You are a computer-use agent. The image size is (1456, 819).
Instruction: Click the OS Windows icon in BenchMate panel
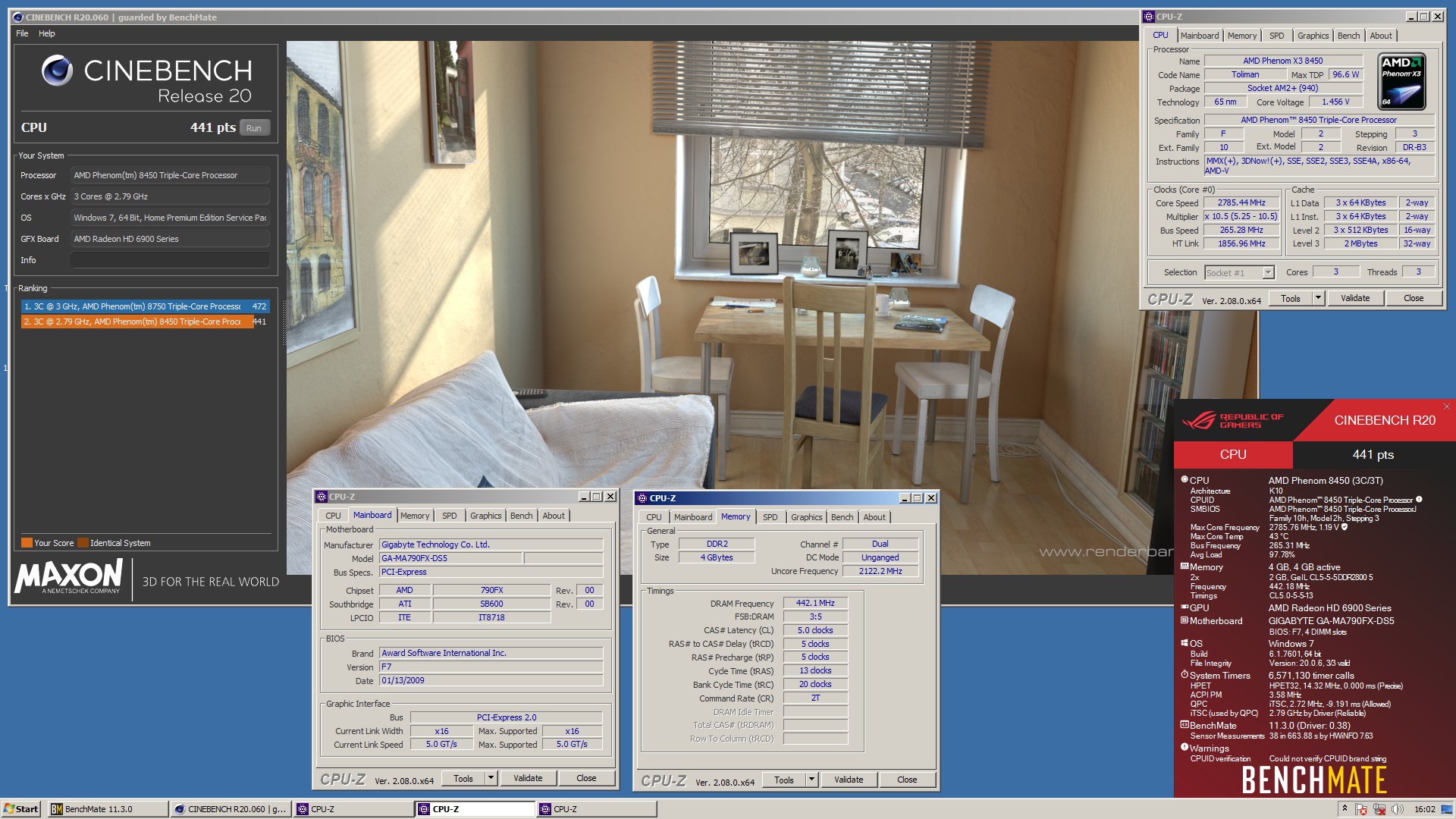point(1185,643)
